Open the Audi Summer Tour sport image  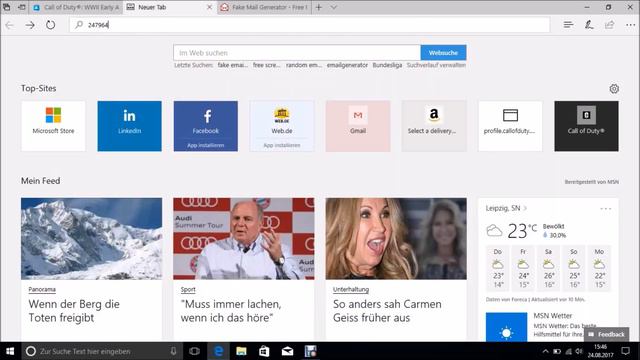244,239
